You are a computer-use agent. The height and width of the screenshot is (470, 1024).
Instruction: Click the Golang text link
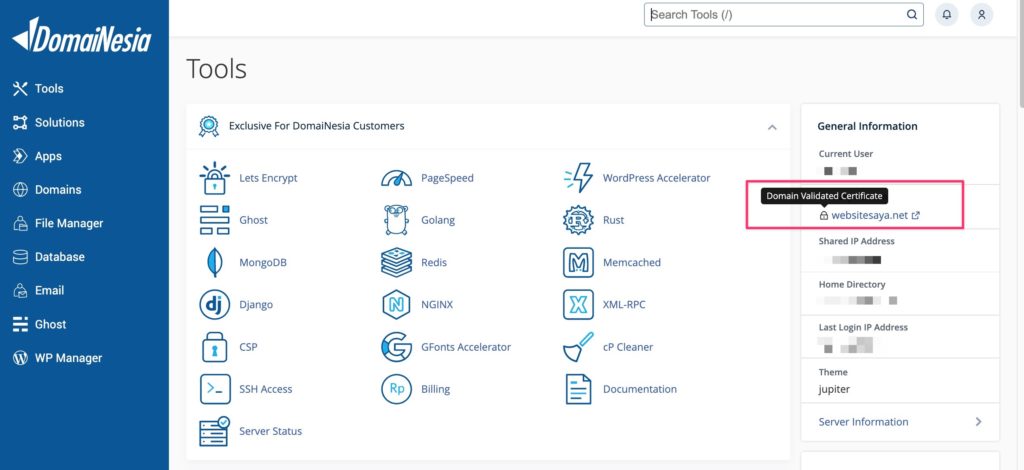tap(438, 220)
